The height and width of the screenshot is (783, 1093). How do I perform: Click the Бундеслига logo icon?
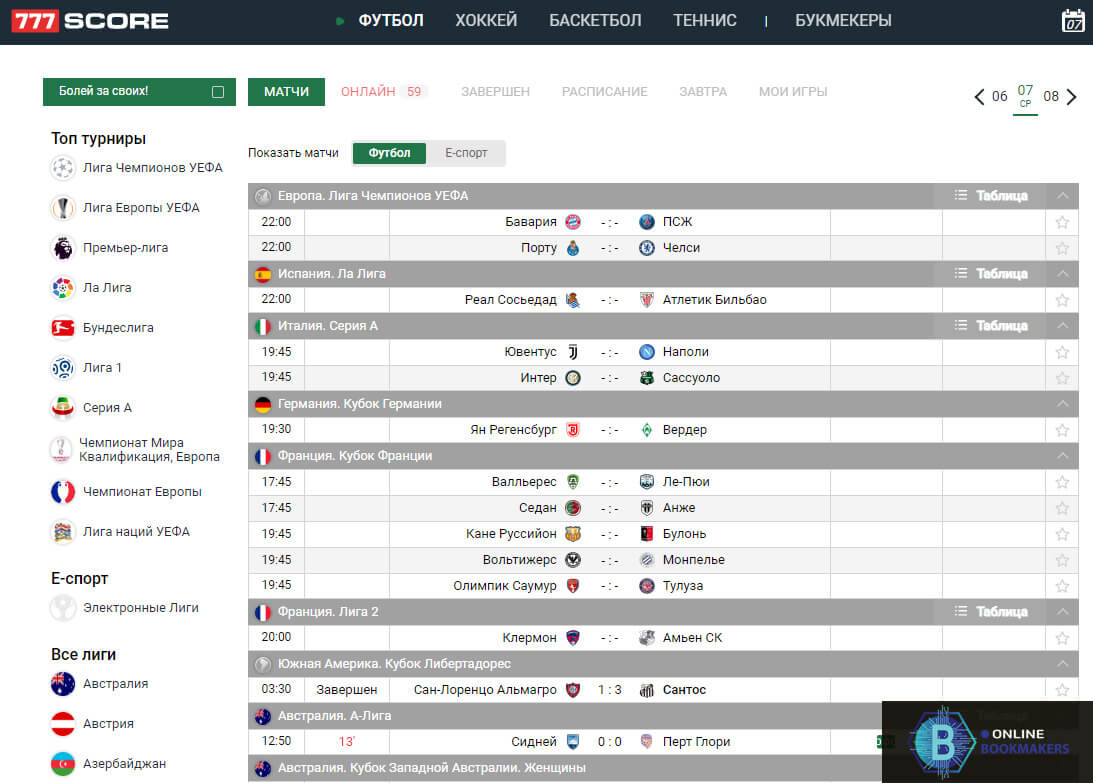coord(63,328)
